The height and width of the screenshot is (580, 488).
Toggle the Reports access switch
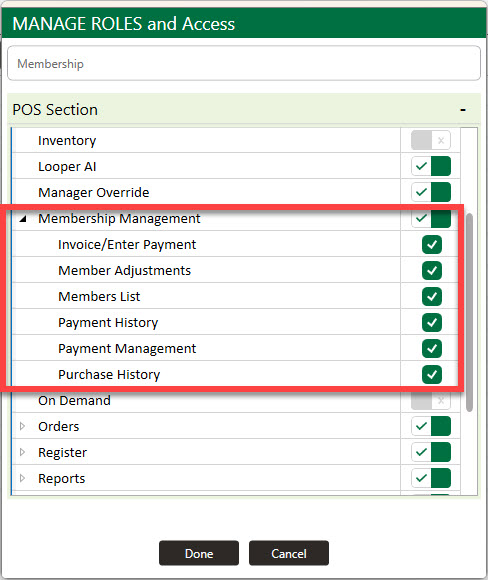(x=431, y=478)
